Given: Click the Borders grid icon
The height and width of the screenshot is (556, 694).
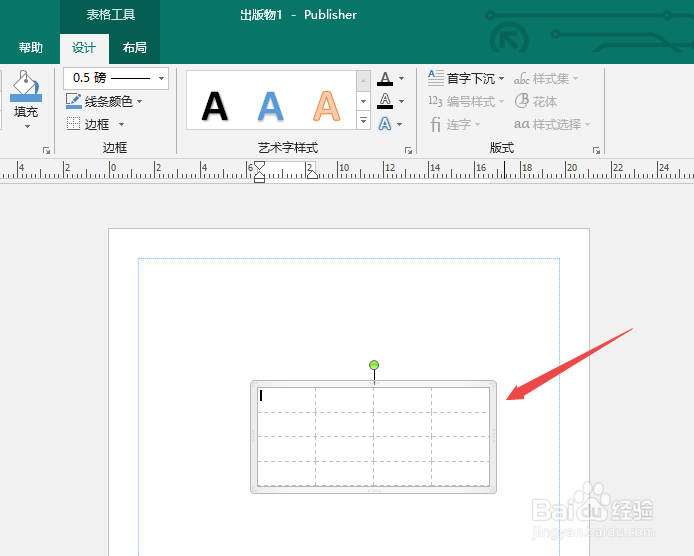Looking at the screenshot, I should [73, 124].
